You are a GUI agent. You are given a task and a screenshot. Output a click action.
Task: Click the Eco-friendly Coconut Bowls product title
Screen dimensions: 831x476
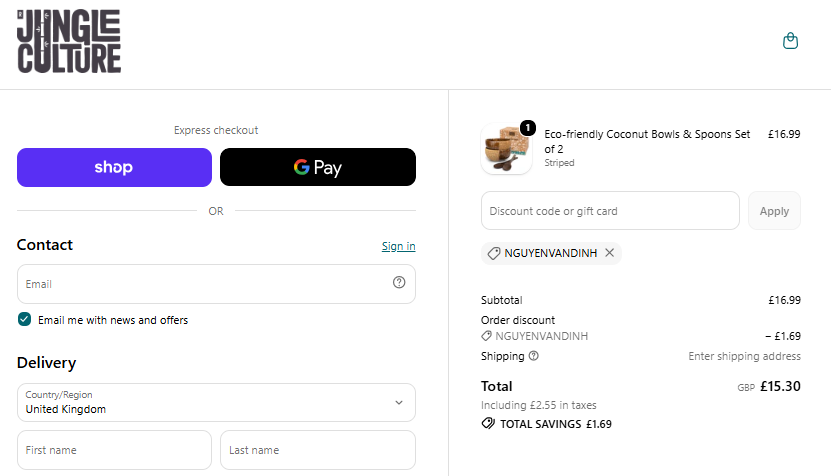click(647, 142)
